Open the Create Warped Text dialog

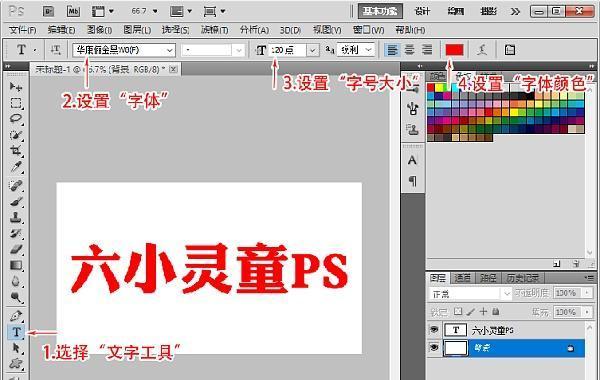482,50
